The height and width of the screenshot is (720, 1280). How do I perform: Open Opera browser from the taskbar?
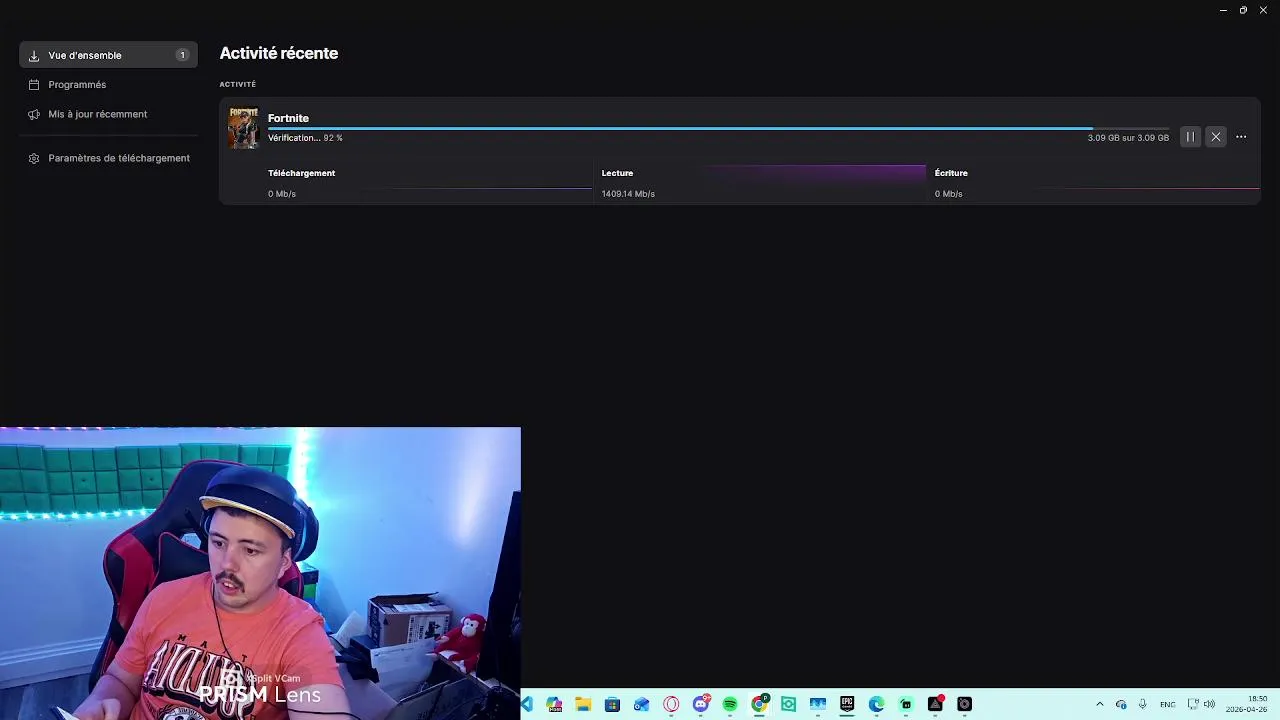(x=671, y=704)
